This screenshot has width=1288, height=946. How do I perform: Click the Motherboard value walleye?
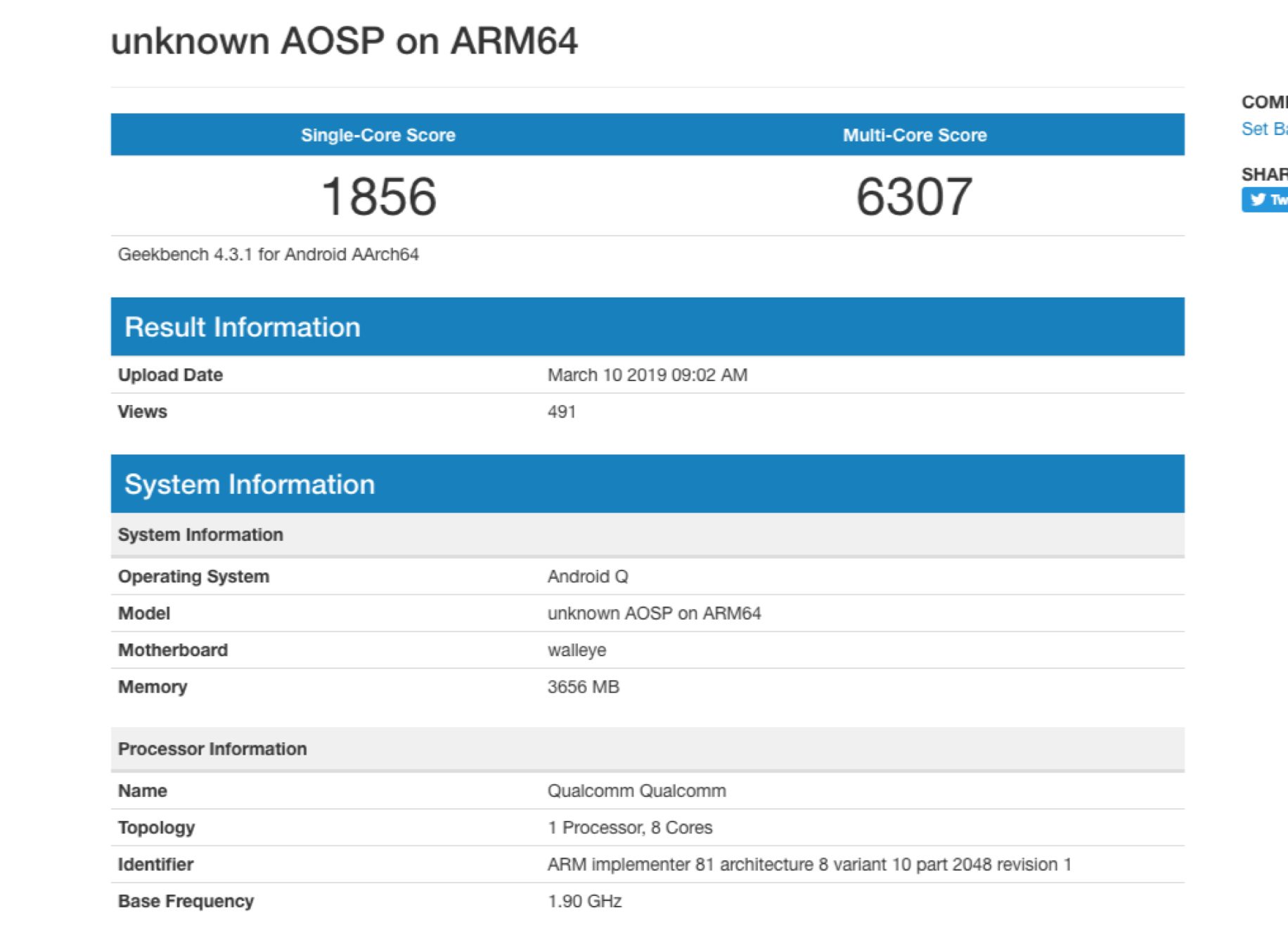[577, 651]
